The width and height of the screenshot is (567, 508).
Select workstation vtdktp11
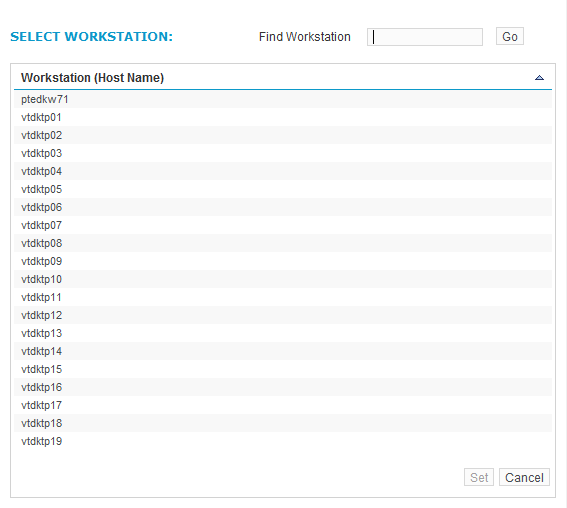point(283,297)
